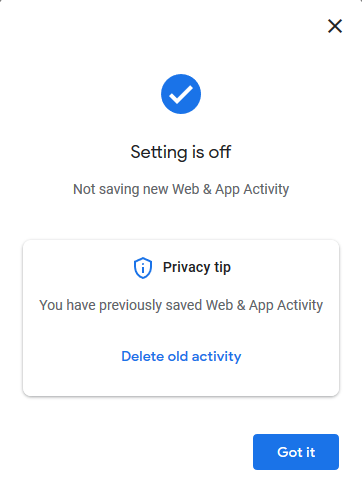Click the blue checkmark circle icon

pos(181,94)
